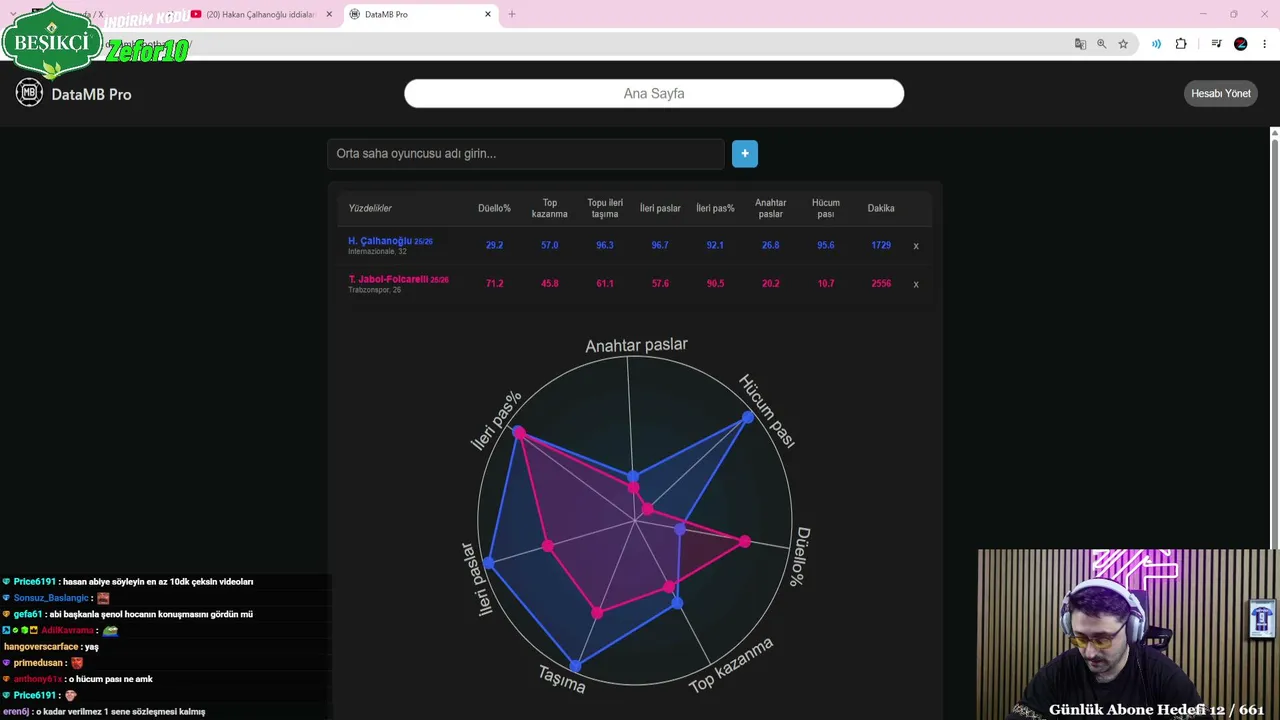Click the blue audio extension icon in toolbar

coord(1156,44)
